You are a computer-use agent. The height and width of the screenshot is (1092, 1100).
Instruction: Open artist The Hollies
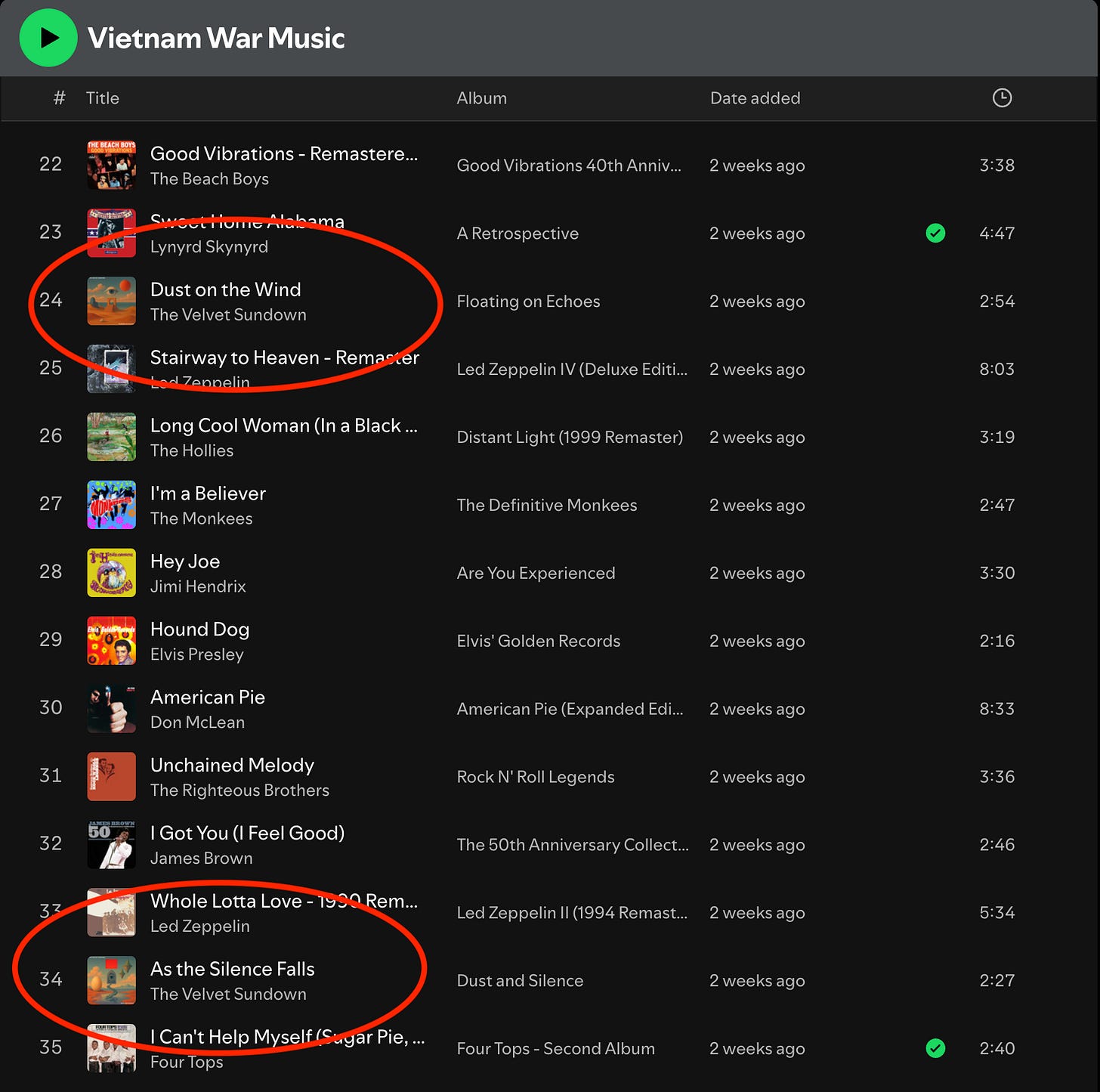pyautogui.click(x=192, y=451)
